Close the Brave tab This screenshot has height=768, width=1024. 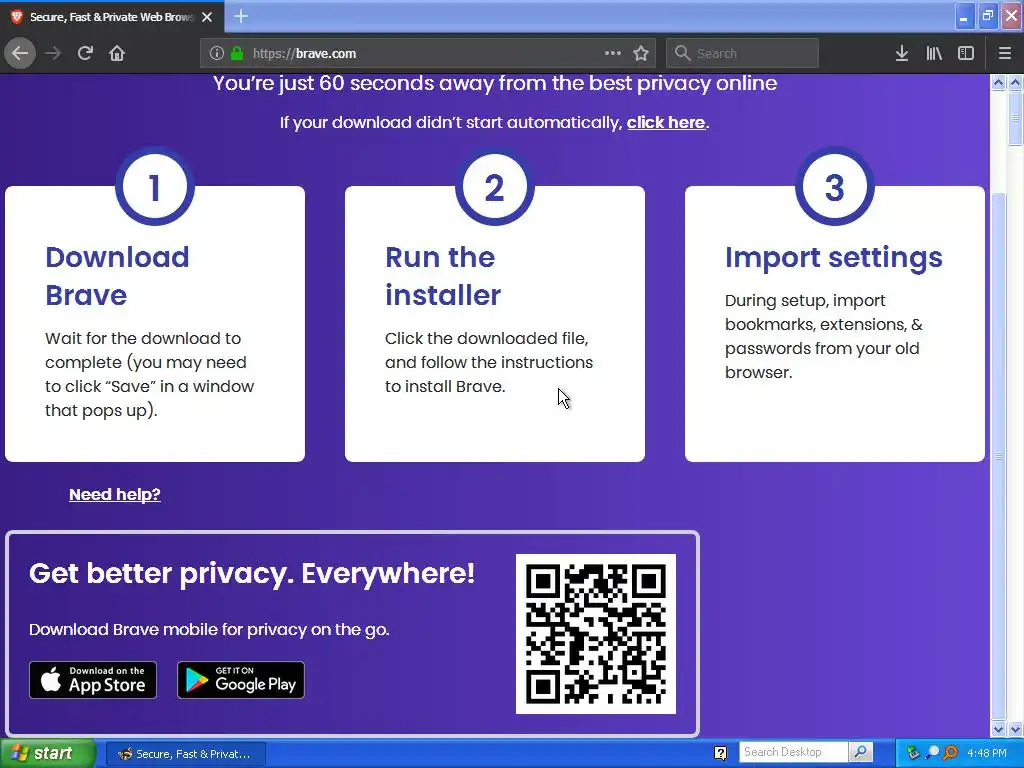click(207, 17)
